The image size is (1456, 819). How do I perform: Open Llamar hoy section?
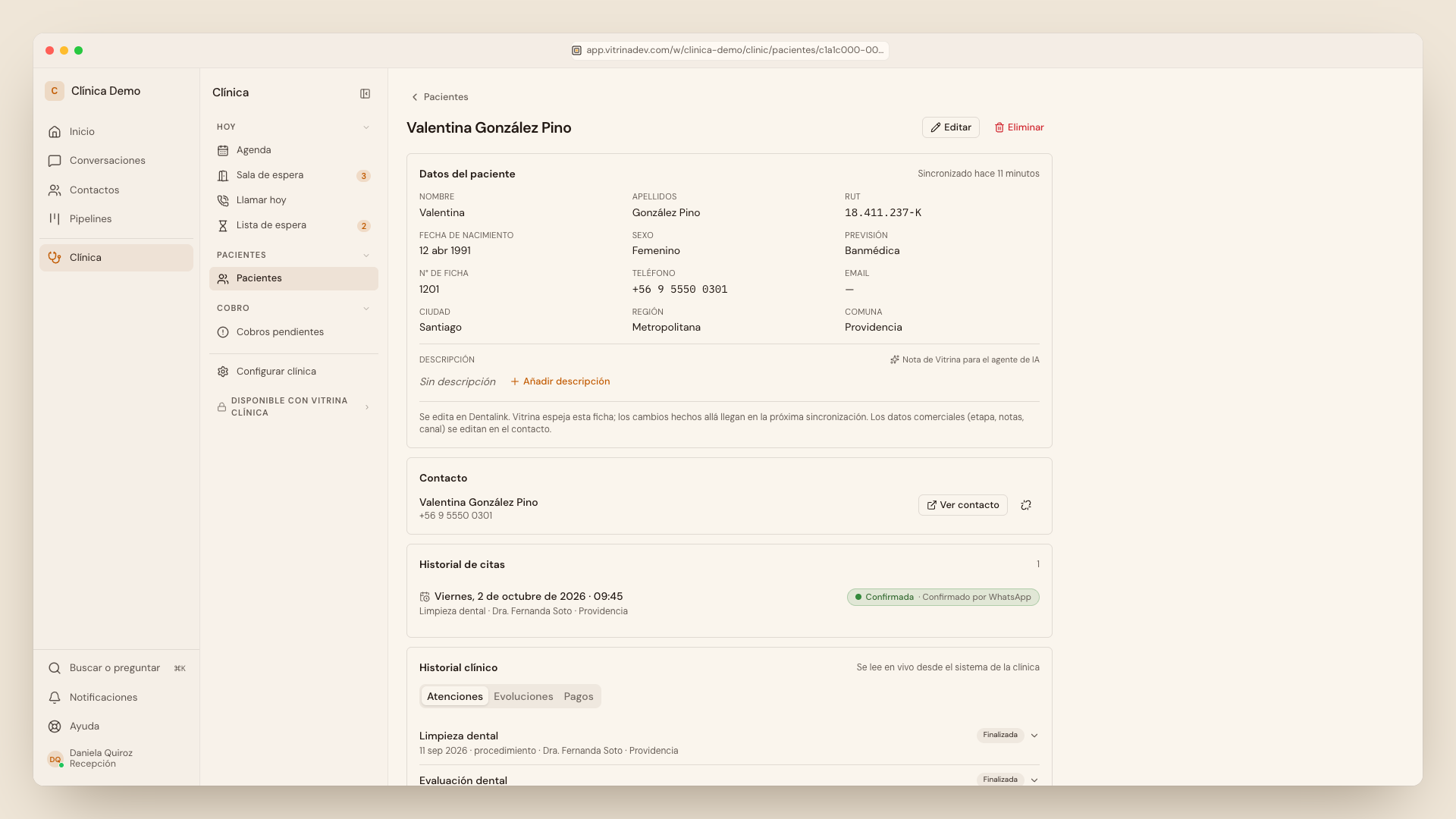(x=293, y=200)
